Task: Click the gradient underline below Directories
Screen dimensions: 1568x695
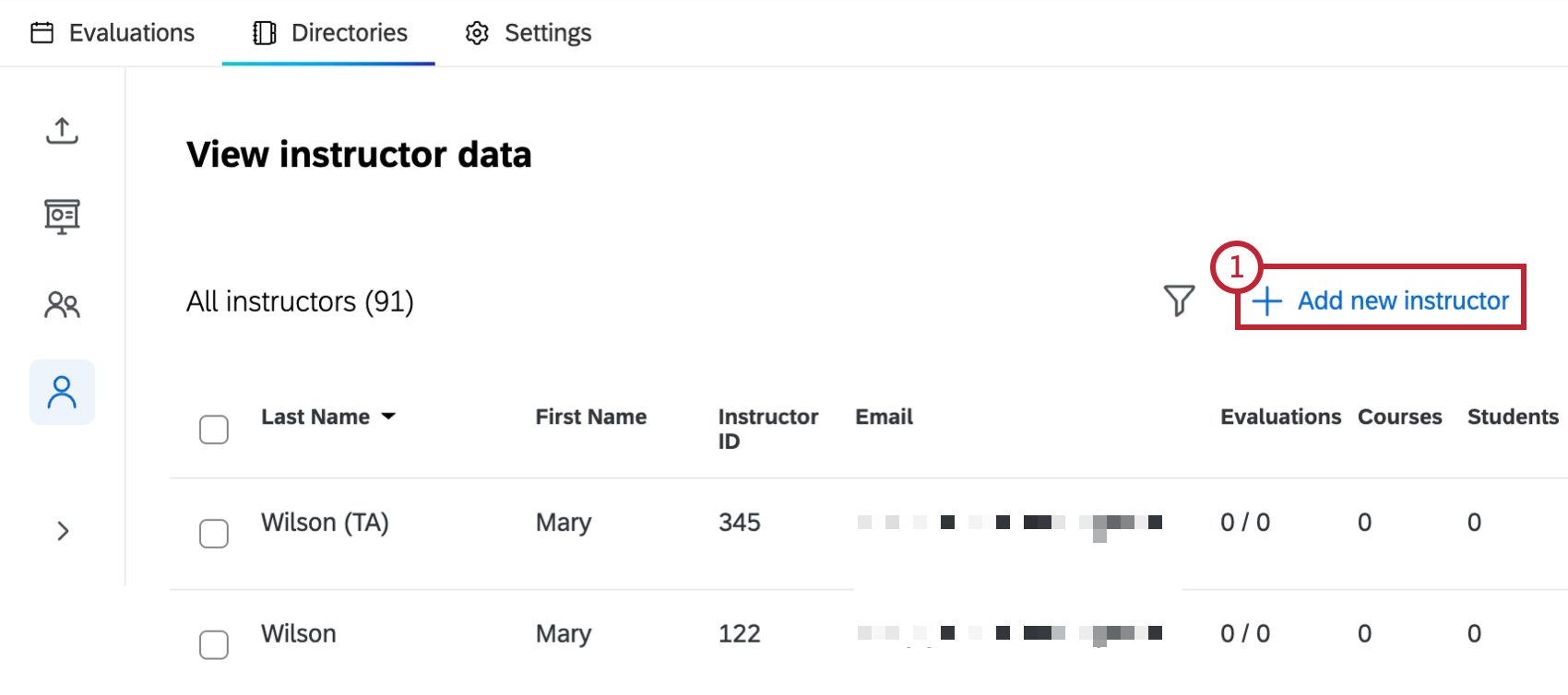Action: pos(328,63)
